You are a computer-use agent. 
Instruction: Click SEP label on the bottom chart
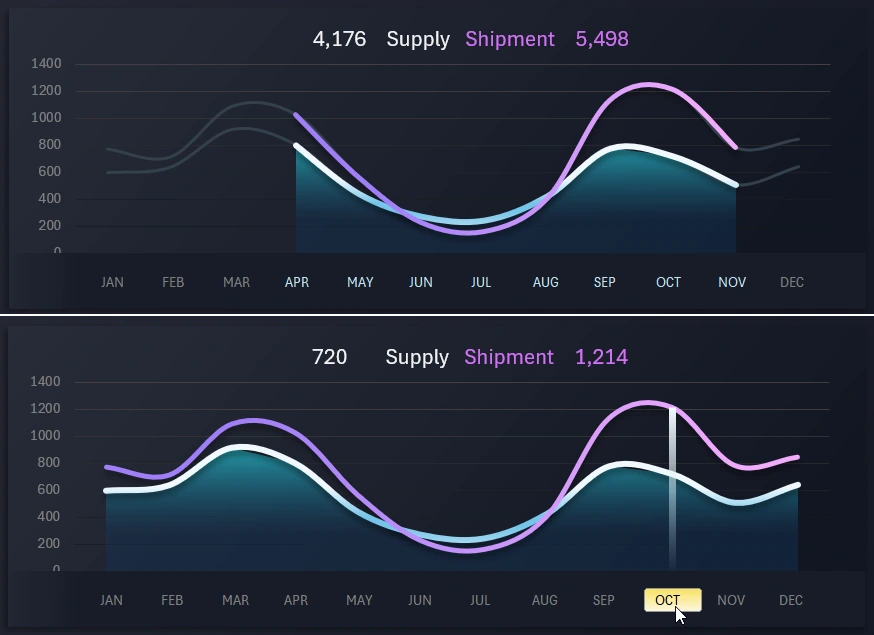(x=603, y=599)
